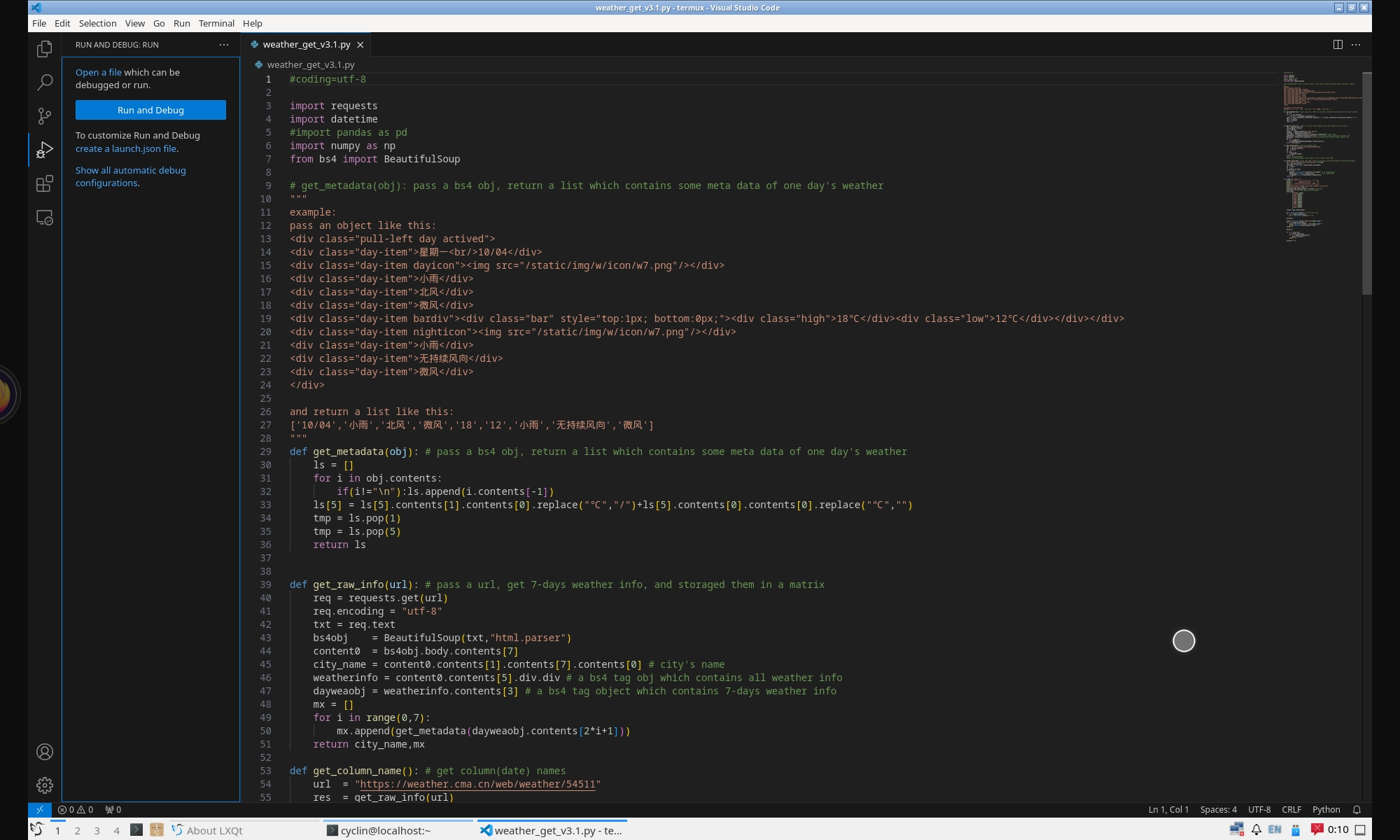This screenshot has height=840, width=1400.
Task: Click the editor vertical scrollbar thumb
Action: click(1366, 183)
